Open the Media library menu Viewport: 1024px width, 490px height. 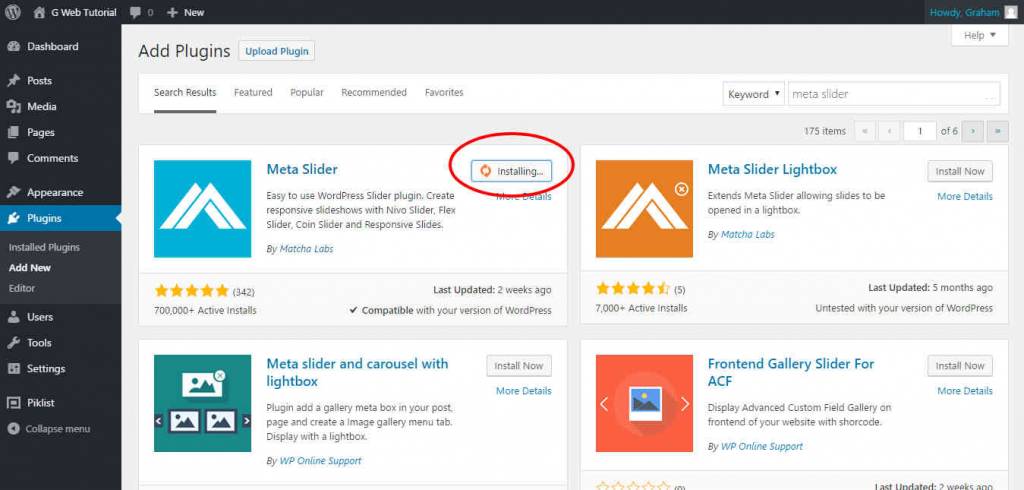[41, 107]
